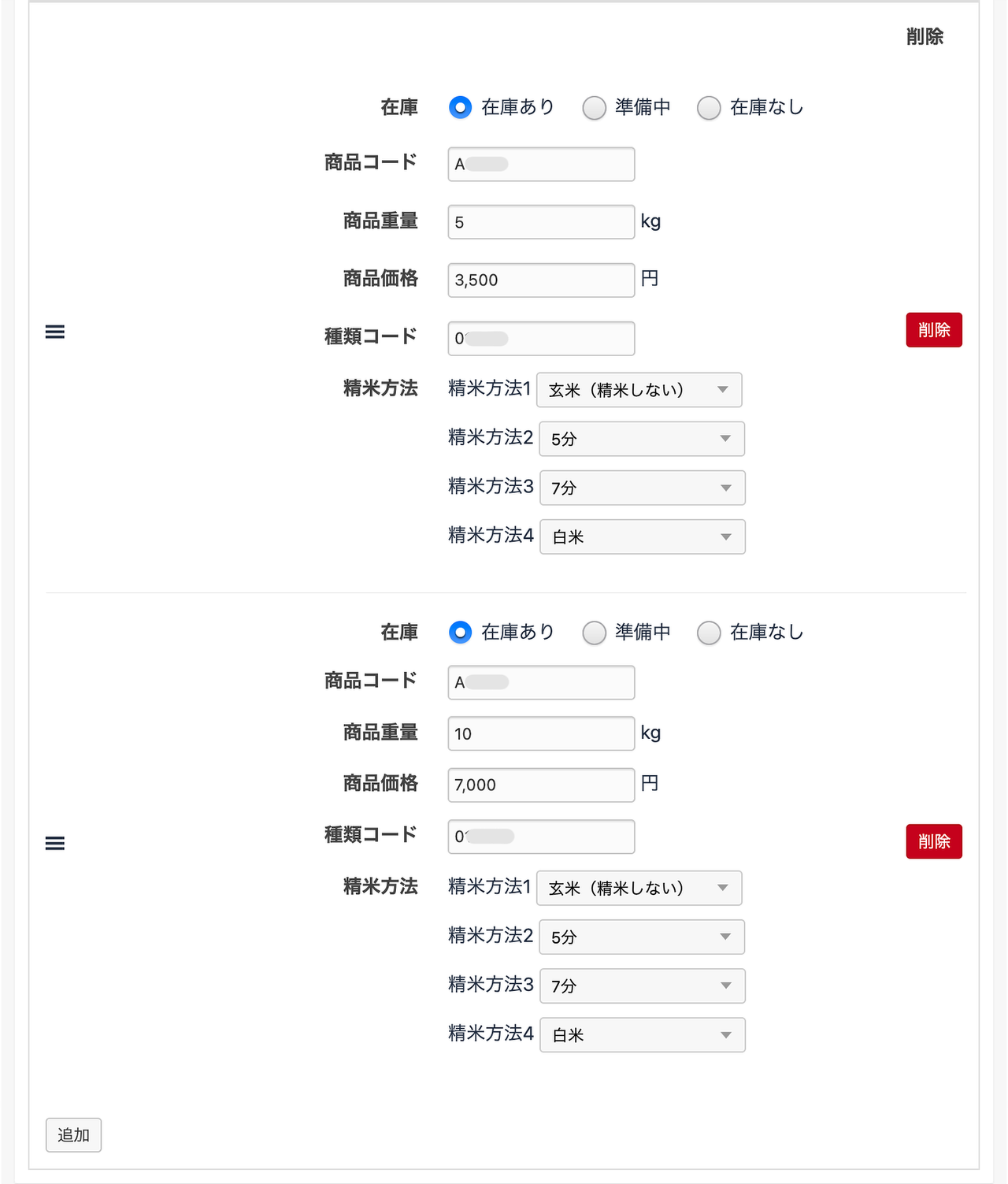Open second product's 精米方法1 dropdown

(639, 888)
